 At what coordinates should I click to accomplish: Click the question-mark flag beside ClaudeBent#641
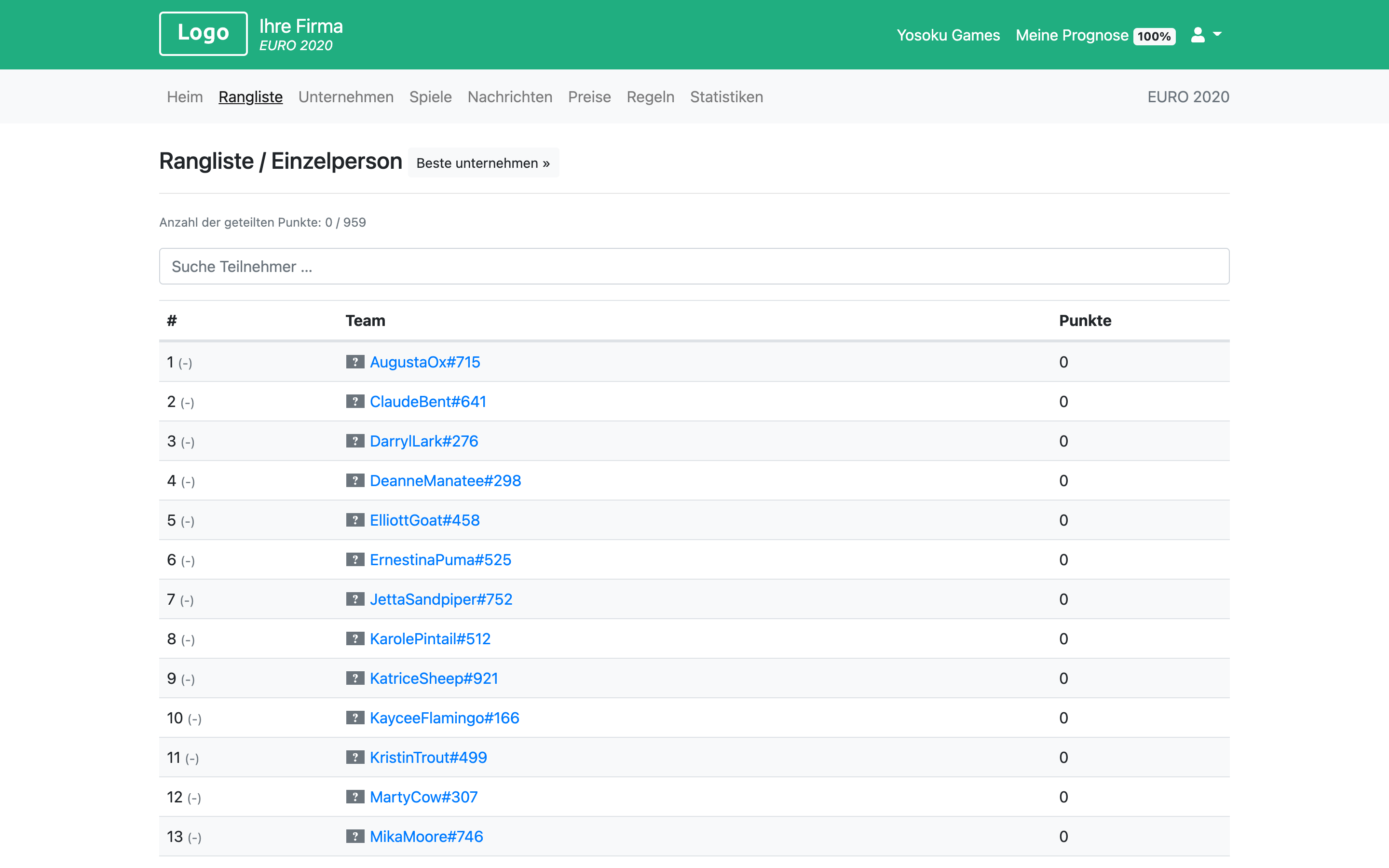355,401
